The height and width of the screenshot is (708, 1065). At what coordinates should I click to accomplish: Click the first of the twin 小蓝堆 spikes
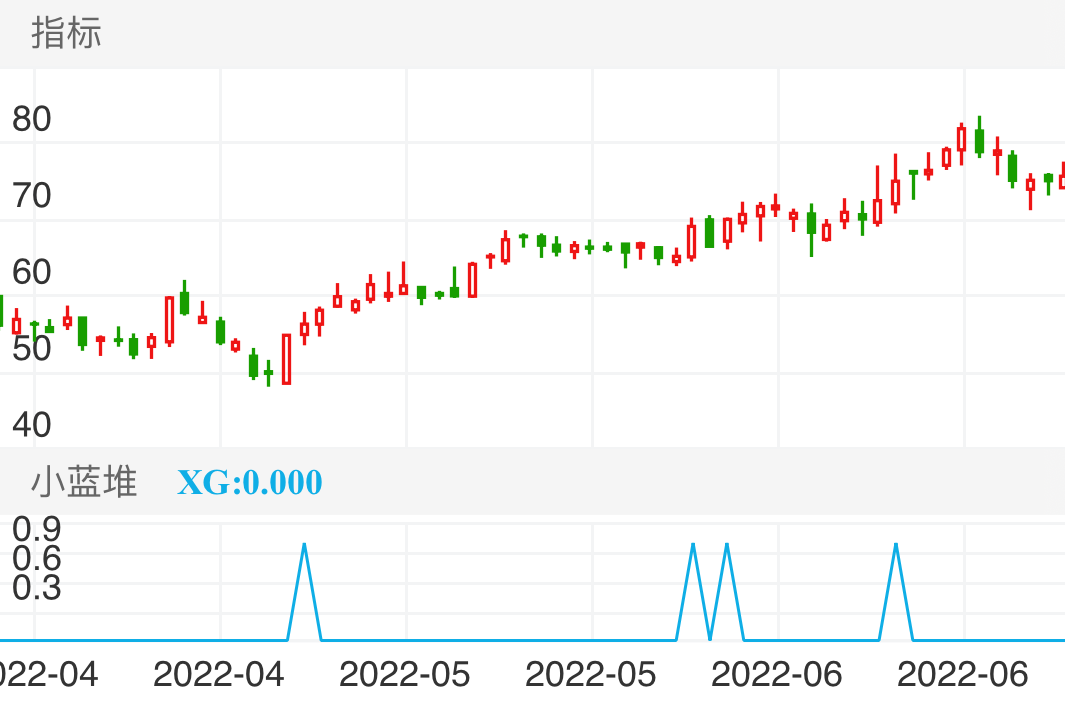693,546
